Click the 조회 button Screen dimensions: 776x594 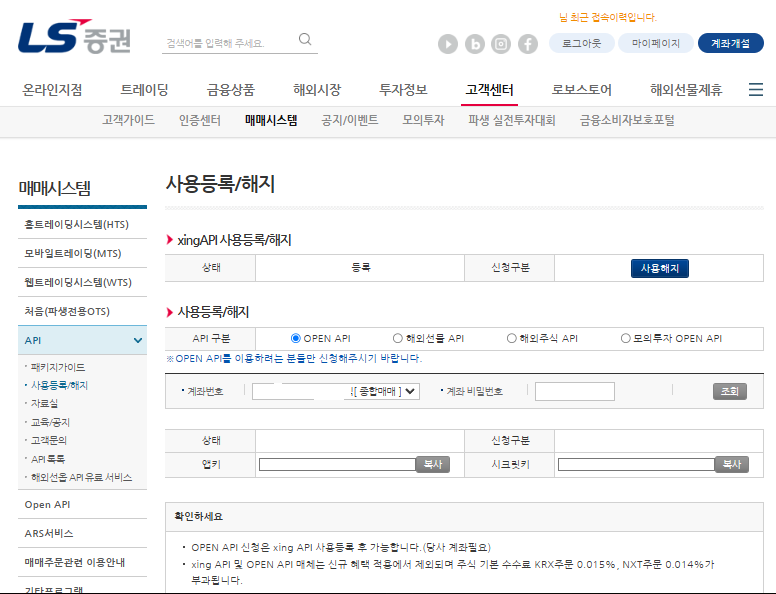(729, 391)
